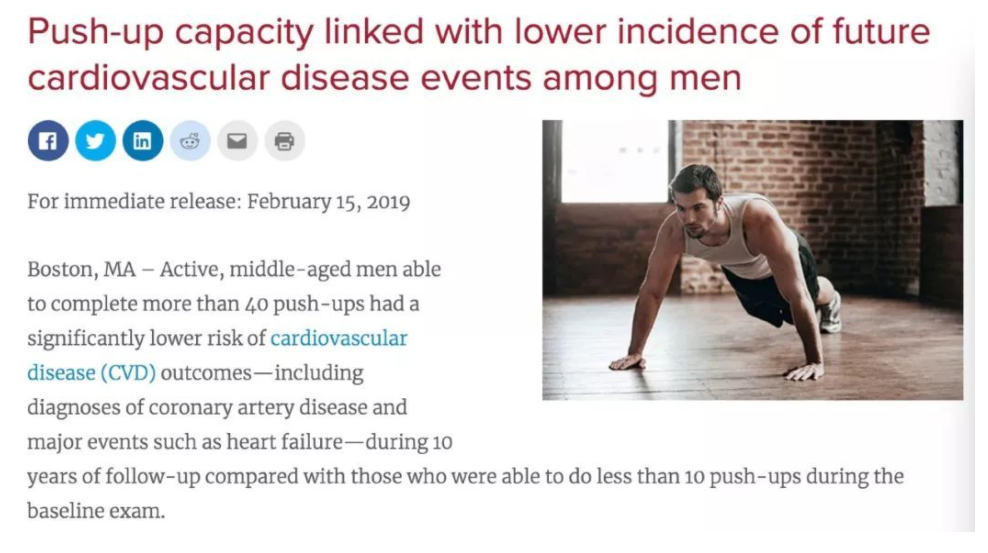Select the 'February 15, 2019' release date
This screenshot has height=553, width=988.
pyautogui.click(x=328, y=202)
